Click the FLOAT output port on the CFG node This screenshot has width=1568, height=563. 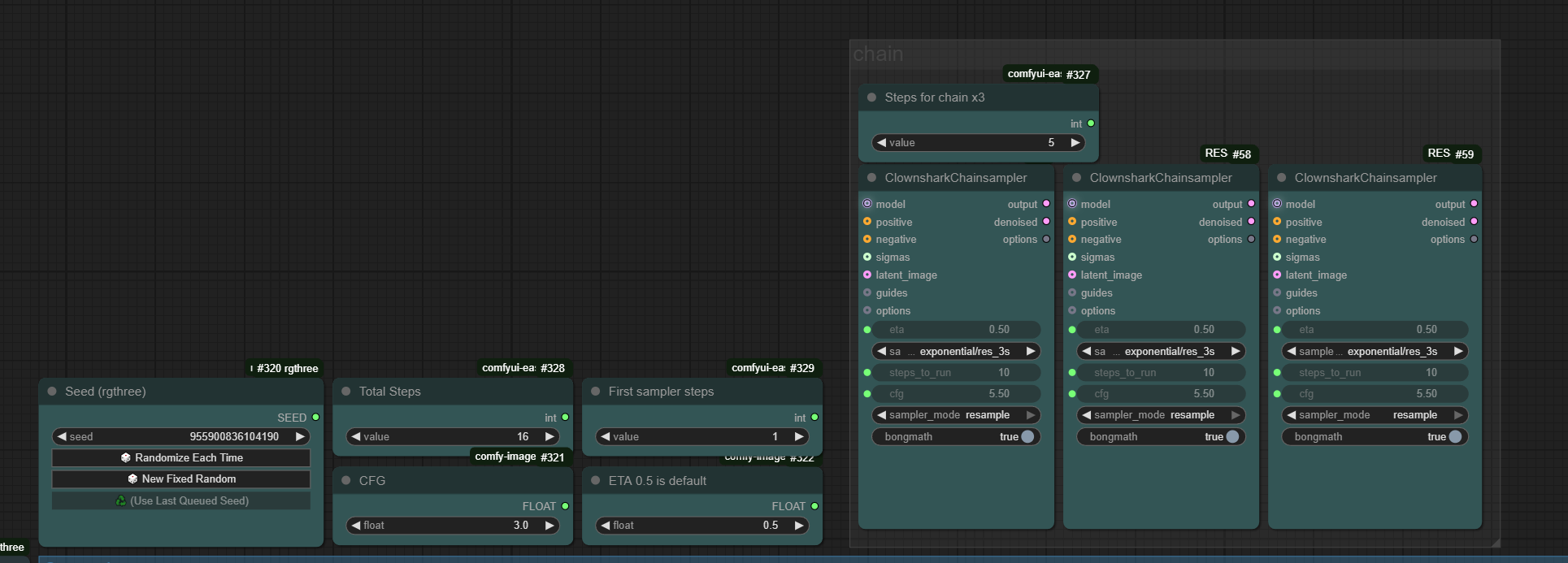[565, 506]
